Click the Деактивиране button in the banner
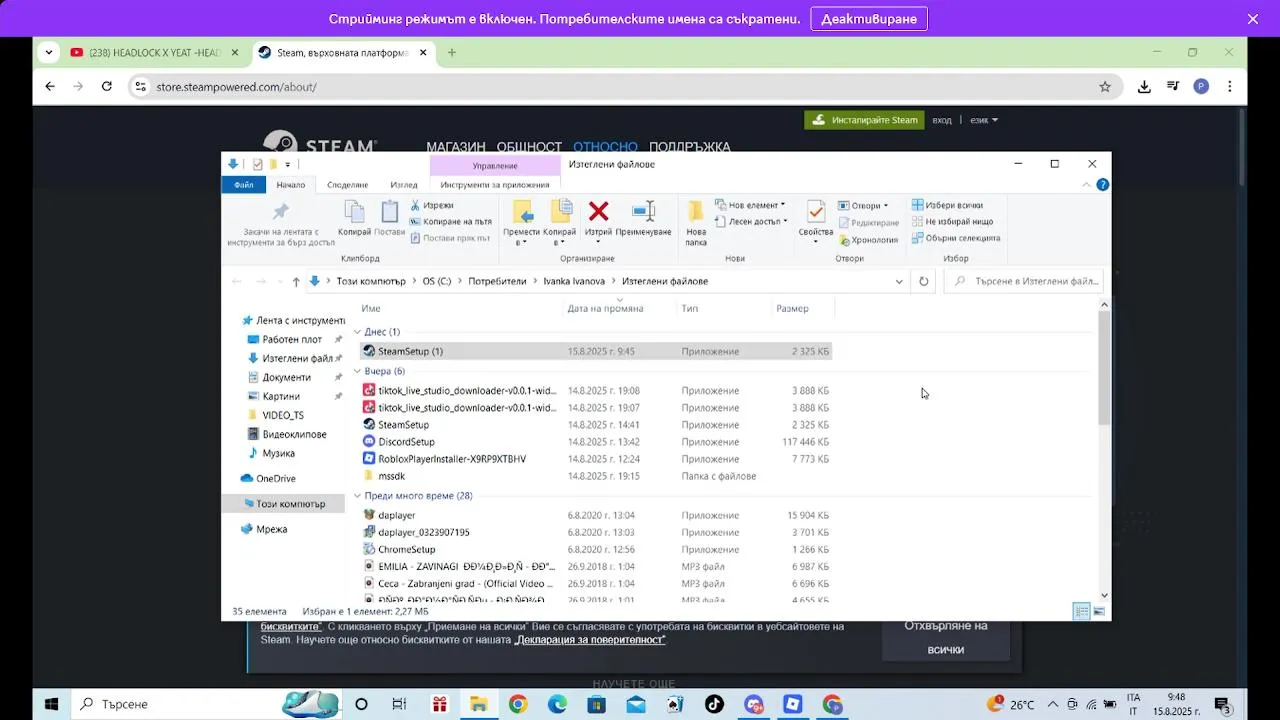The width and height of the screenshot is (1280, 720). coord(869,19)
